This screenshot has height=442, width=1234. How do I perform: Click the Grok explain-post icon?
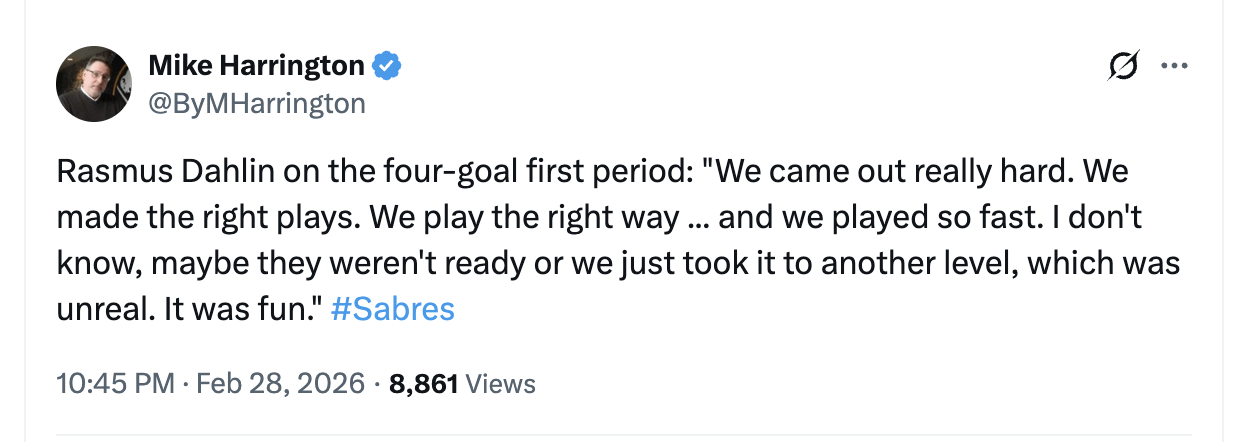coord(1123,66)
